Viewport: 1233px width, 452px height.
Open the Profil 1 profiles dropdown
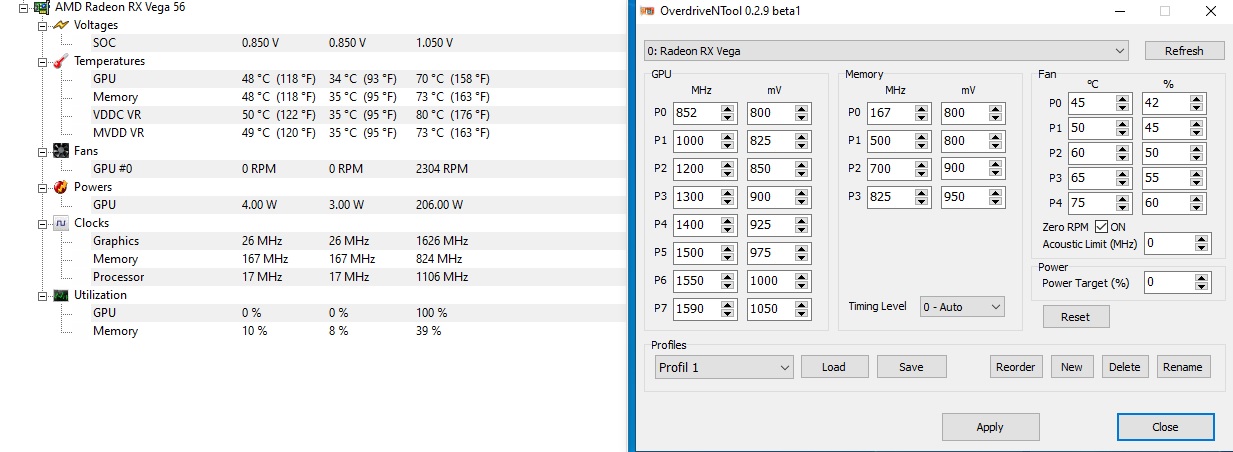[723, 367]
